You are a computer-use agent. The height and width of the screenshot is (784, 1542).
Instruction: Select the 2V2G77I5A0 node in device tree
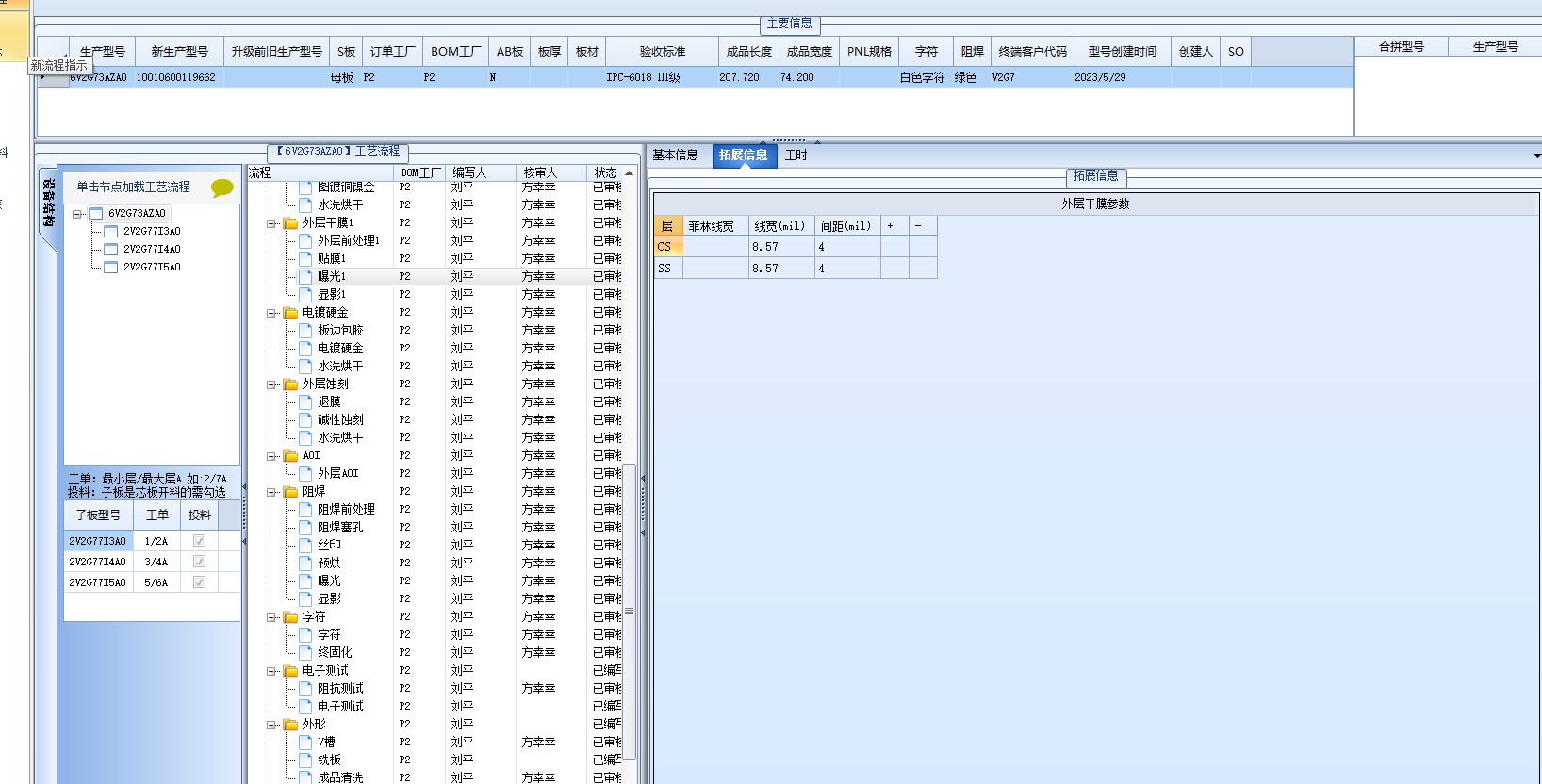point(152,268)
